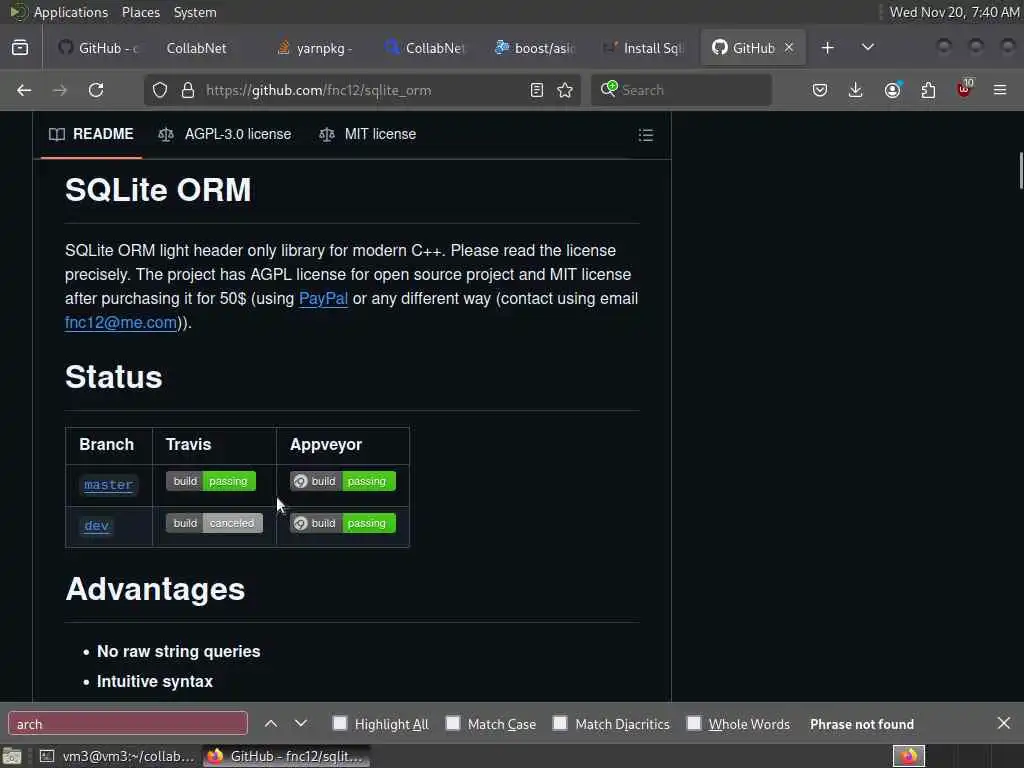Viewport: 1024px width, 768px height.
Task: Switch to the boost/asio browser tab
Action: point(534,48)
